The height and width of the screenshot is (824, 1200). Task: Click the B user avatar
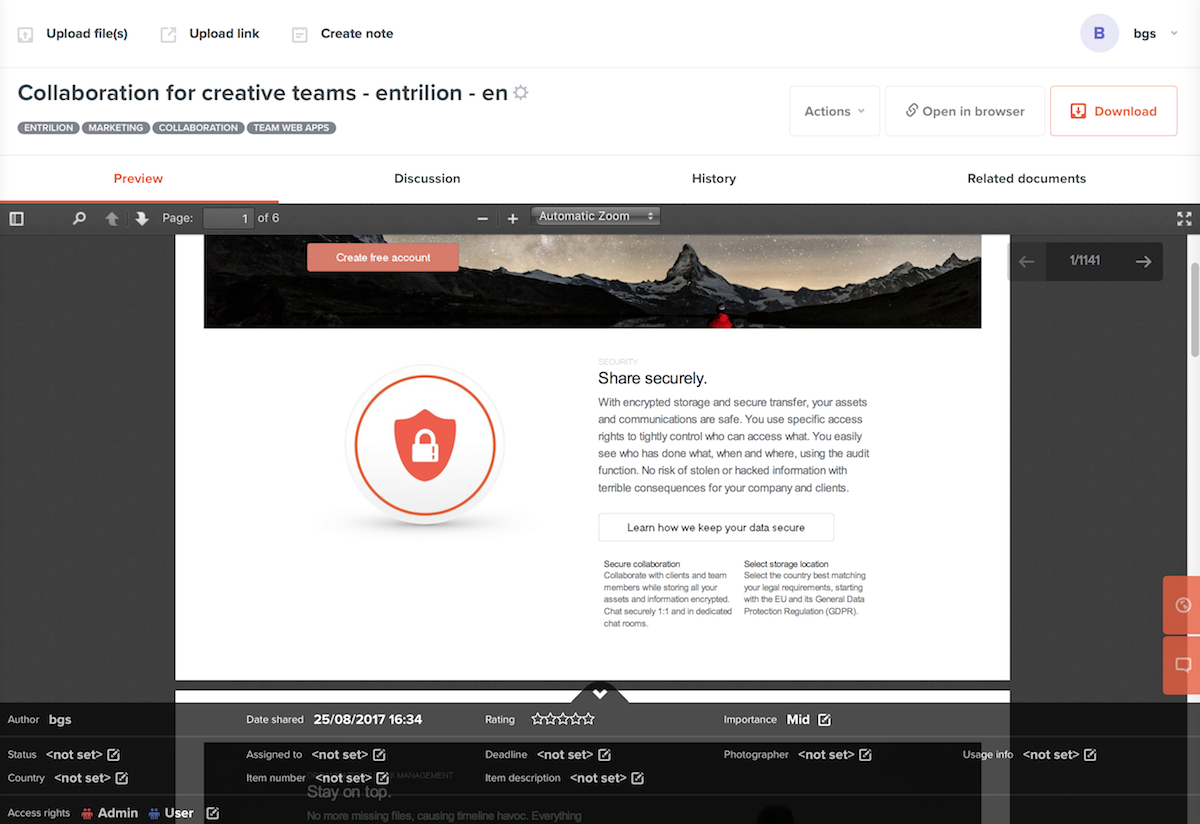point(1099,34)
